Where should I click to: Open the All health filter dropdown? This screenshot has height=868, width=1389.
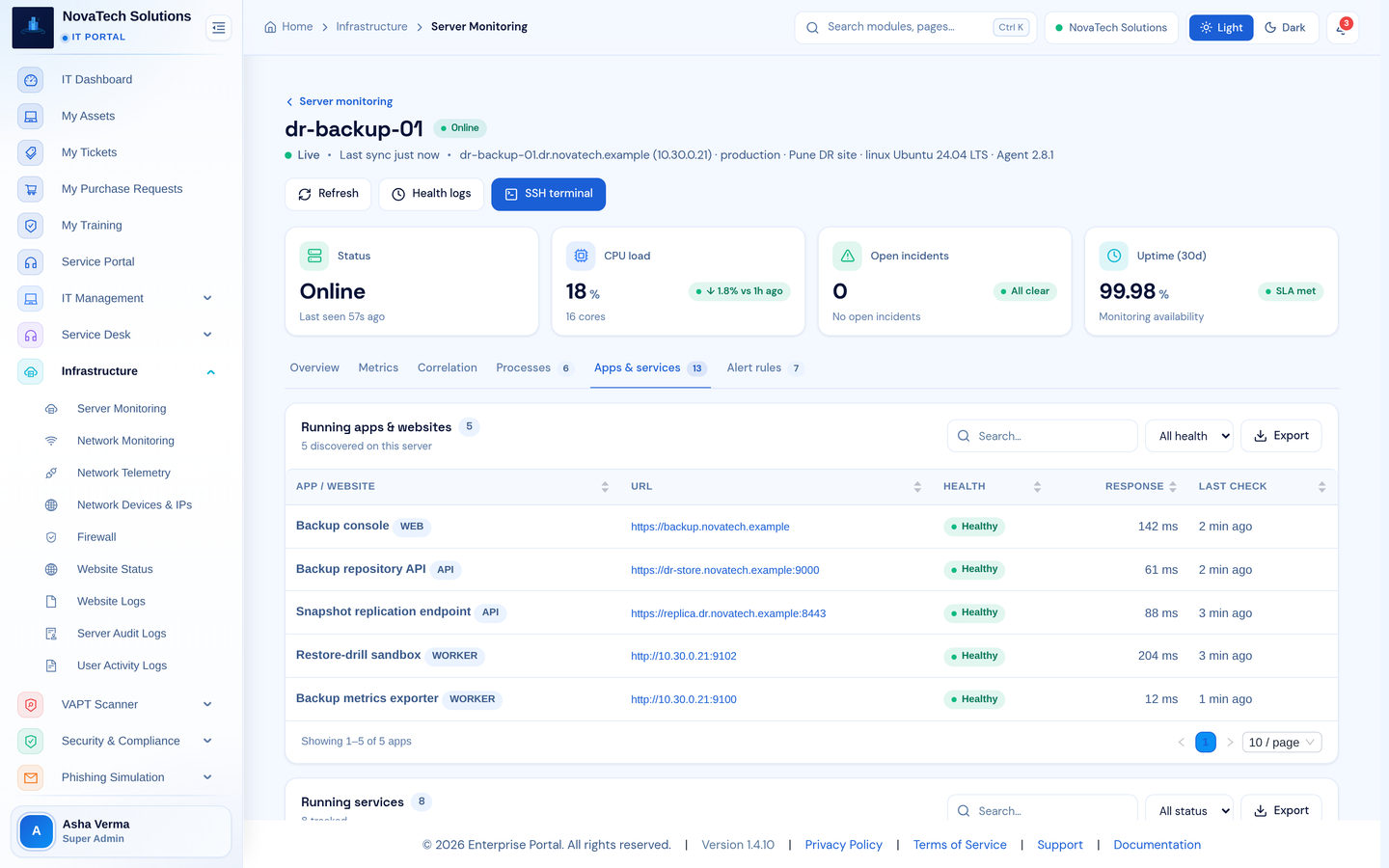click(1189, 436)
